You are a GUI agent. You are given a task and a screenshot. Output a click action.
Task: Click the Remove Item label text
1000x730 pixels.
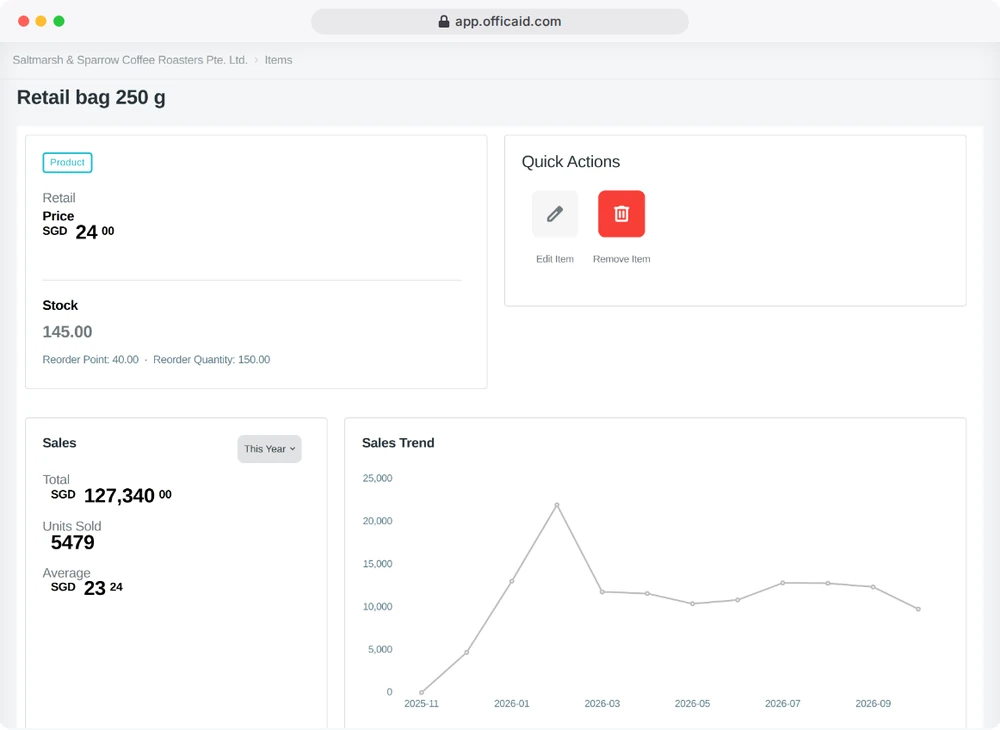pos(622,259)
